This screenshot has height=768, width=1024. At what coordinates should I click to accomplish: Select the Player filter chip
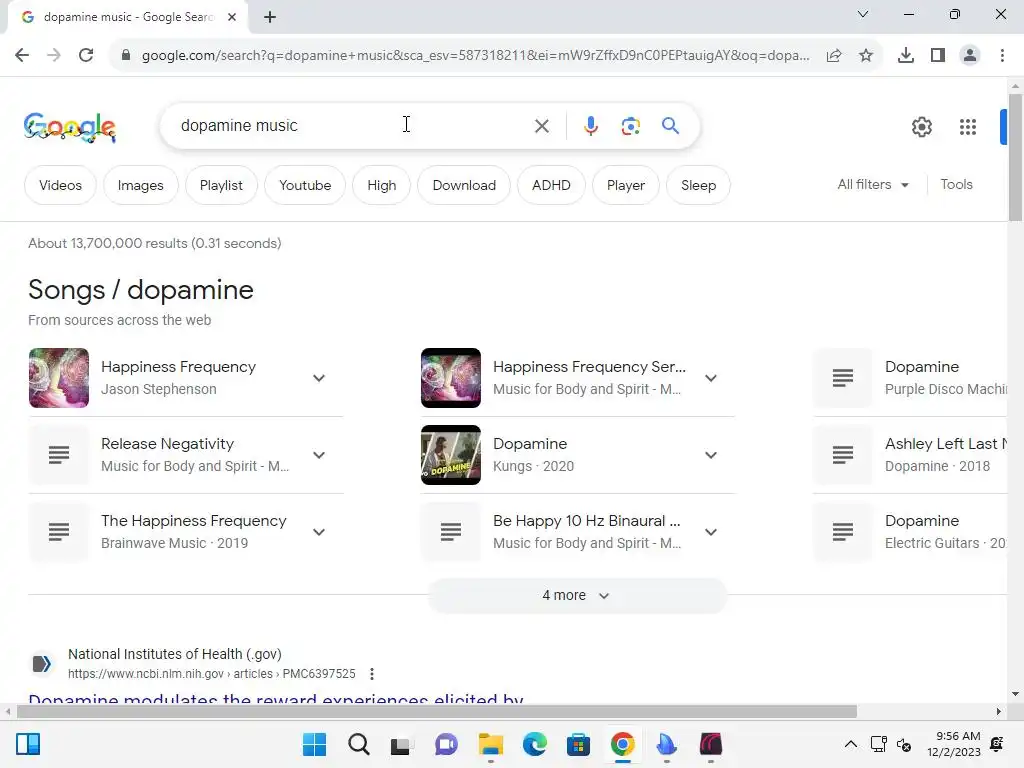coord(626,185)
